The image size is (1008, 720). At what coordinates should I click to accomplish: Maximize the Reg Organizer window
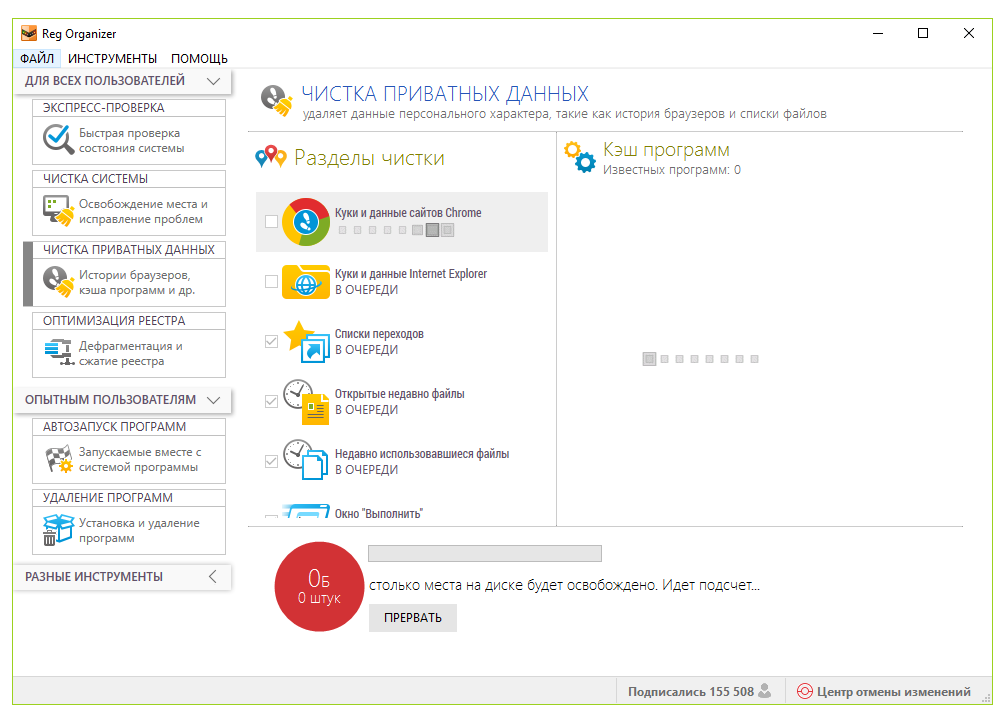click(922, 33)
